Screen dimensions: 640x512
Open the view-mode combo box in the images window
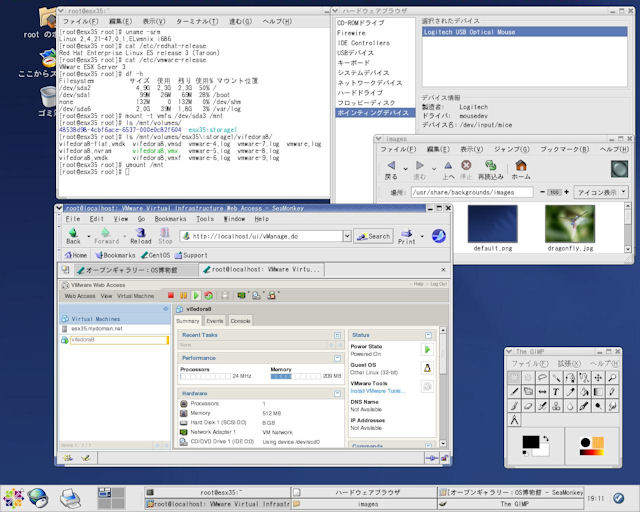tap(601, 192)
